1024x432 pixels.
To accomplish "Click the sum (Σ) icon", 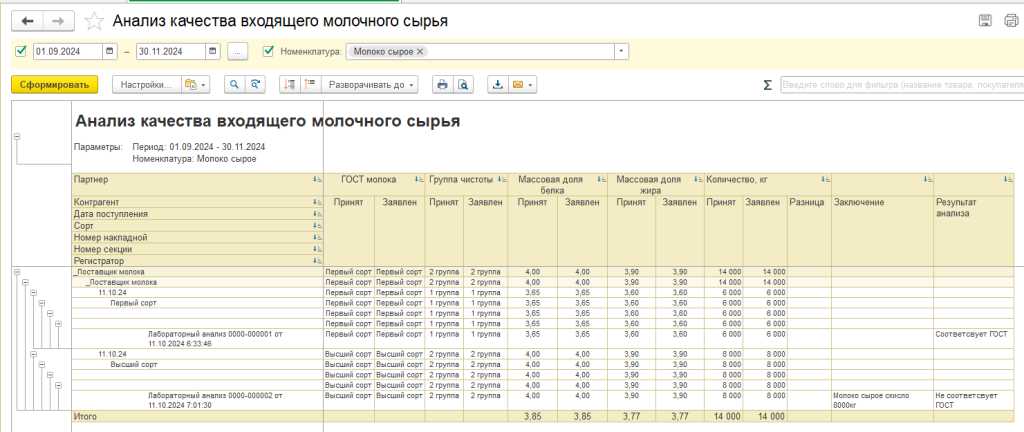I will click(767, 85).
